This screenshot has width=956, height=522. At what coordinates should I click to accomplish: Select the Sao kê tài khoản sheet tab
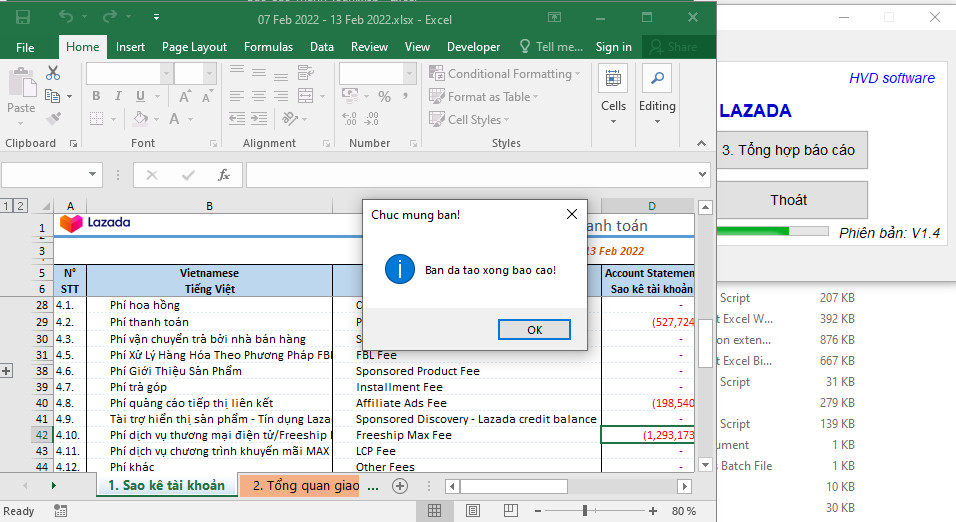click(166, 485)
